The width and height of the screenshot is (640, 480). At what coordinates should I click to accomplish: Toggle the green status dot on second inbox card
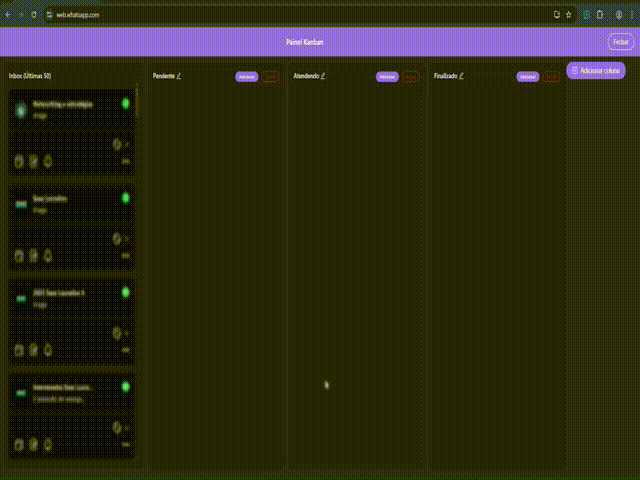[126, 198]
